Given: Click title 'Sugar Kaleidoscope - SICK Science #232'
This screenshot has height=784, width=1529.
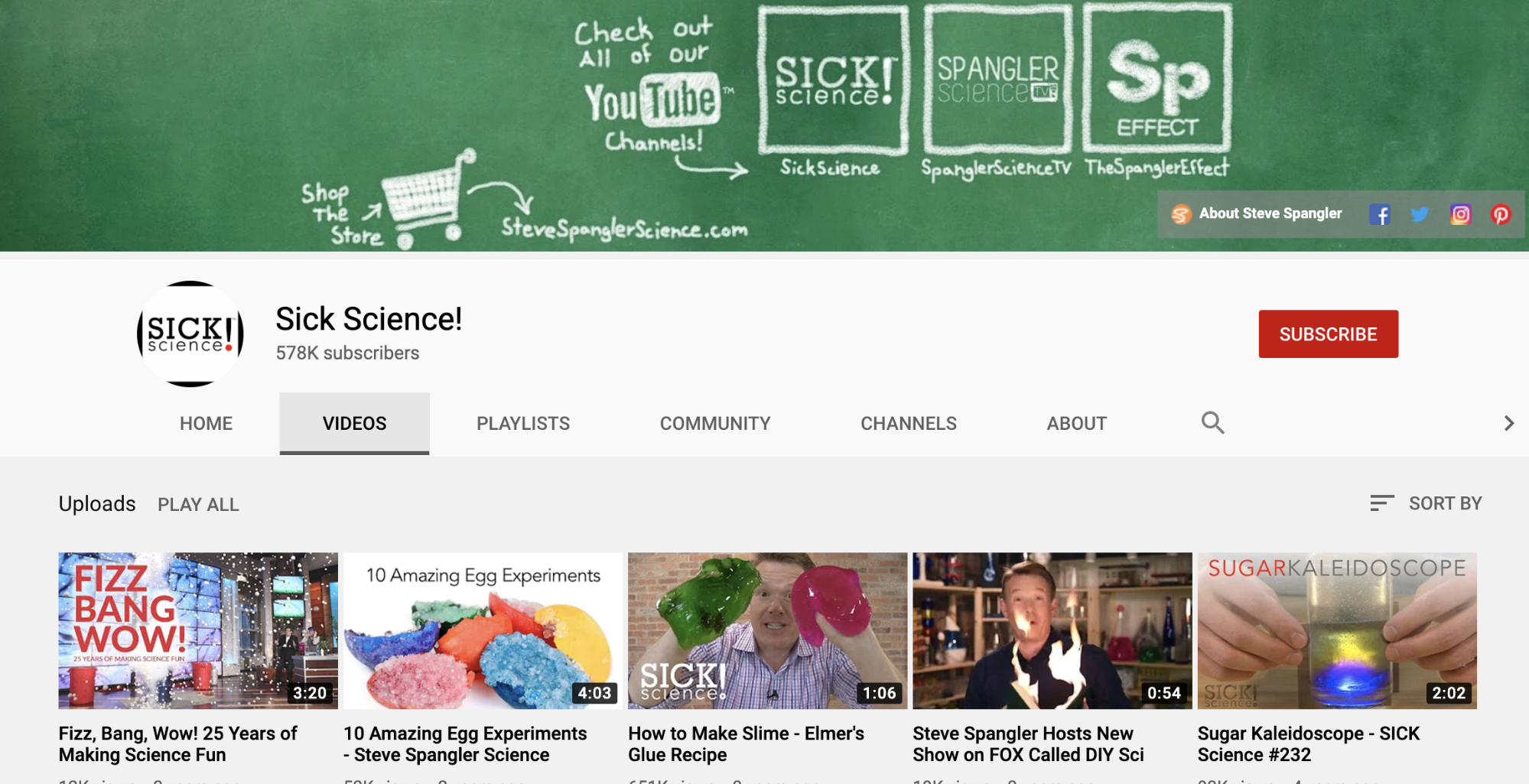Looking at the screenshot, I should point(1309,744).
